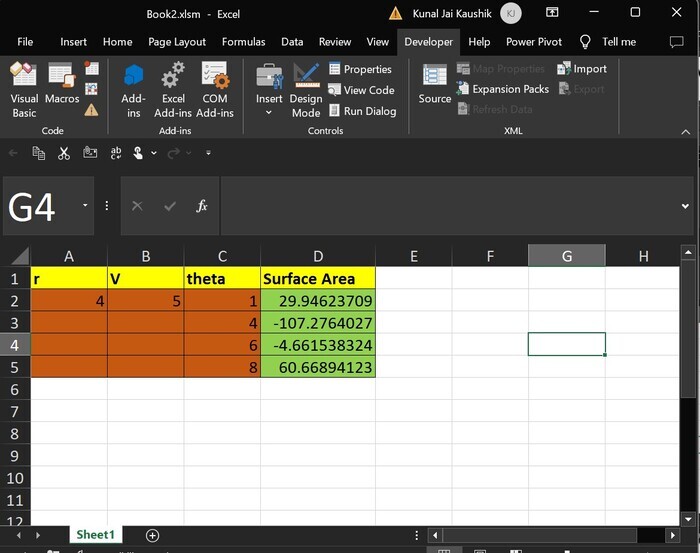This screenshot has height=553, width=700.
Task: Select cell D3 with value -107.2764027
Action: coord(317,323)
